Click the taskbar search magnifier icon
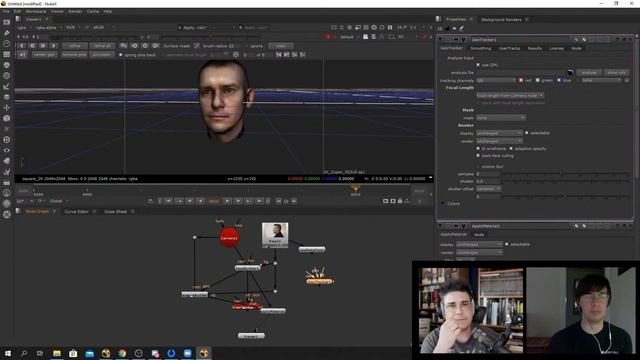This screenshot has height=360, width=640. (24, 353)
